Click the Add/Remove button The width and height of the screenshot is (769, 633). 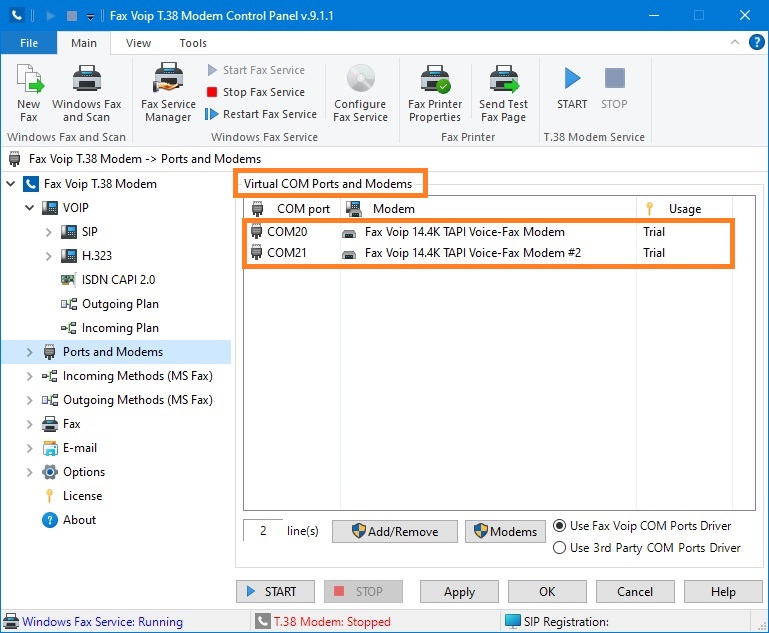[395, 532]
